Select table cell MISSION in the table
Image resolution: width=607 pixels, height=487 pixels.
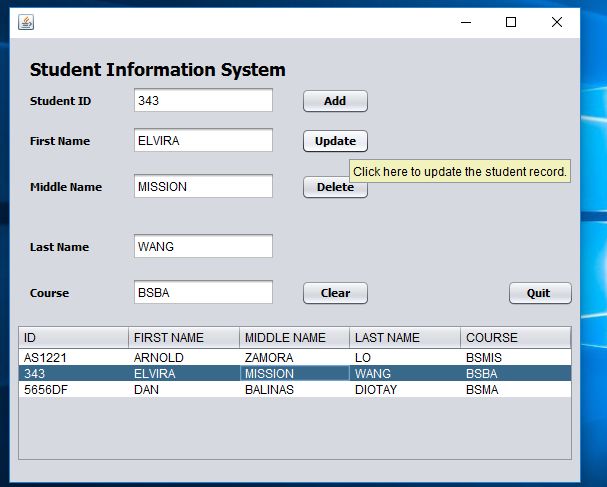pos(295,373)
